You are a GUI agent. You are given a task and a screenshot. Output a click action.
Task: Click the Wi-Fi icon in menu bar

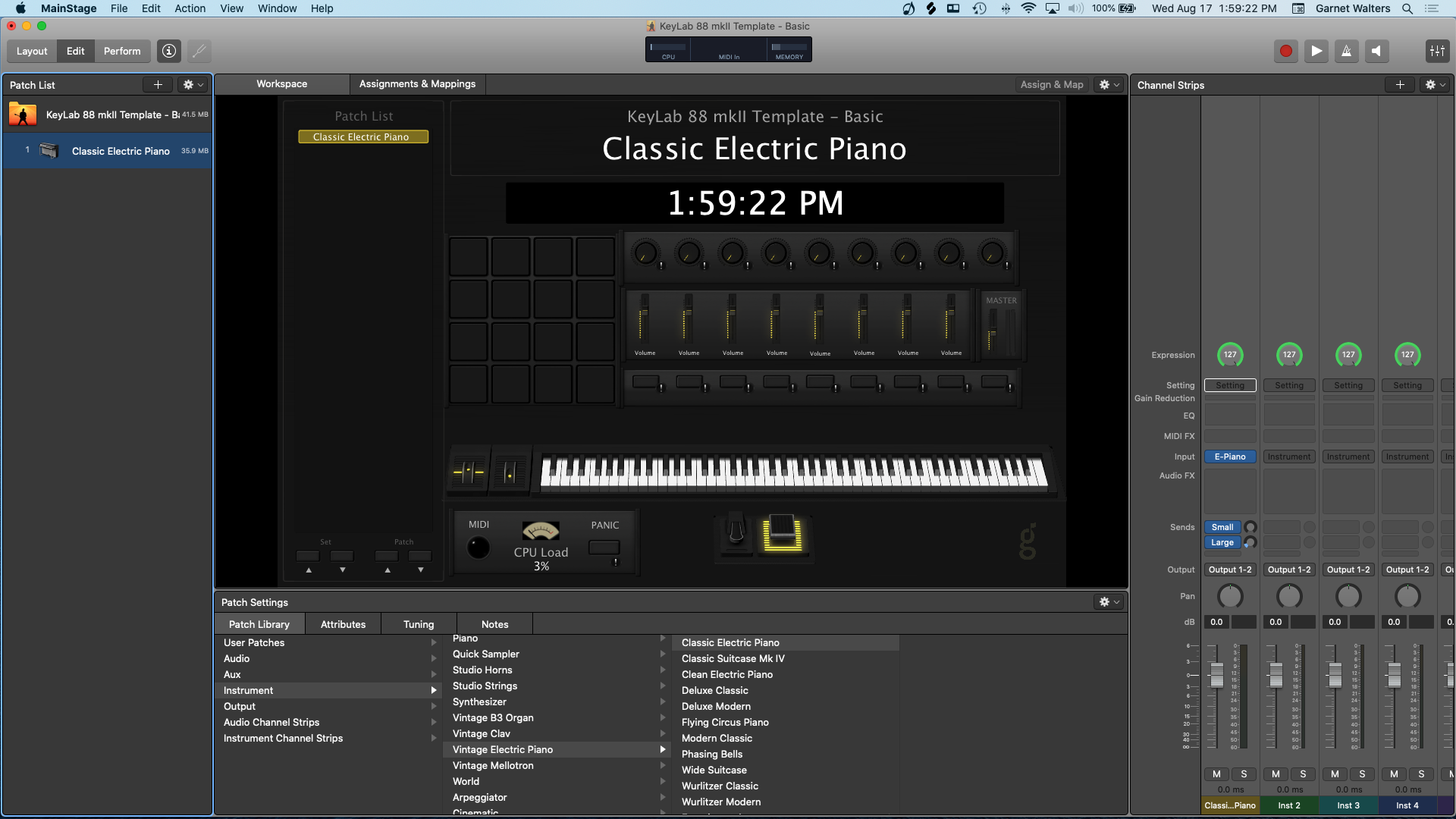coord(1028,8)
